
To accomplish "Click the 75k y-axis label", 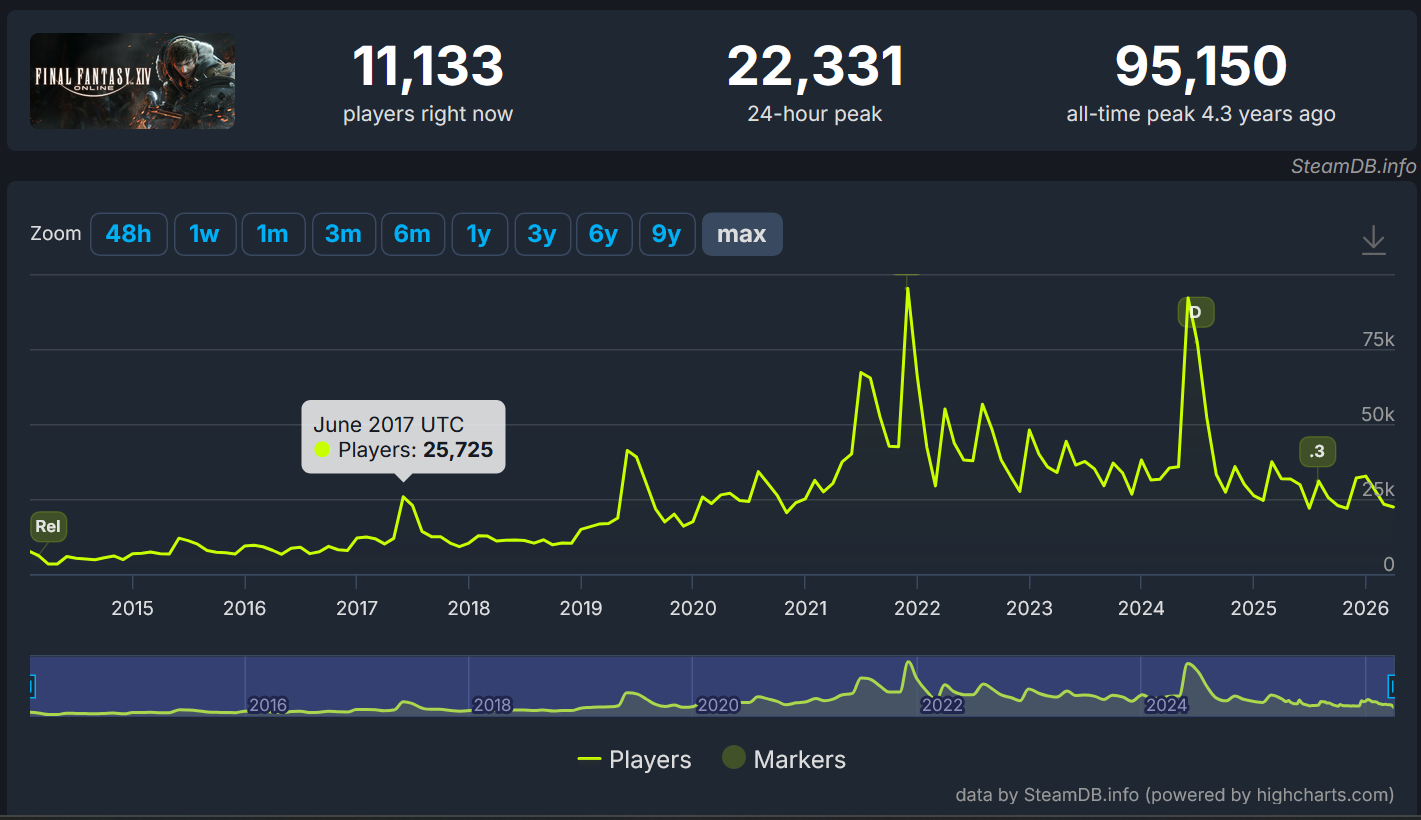I will [1378, 340].
